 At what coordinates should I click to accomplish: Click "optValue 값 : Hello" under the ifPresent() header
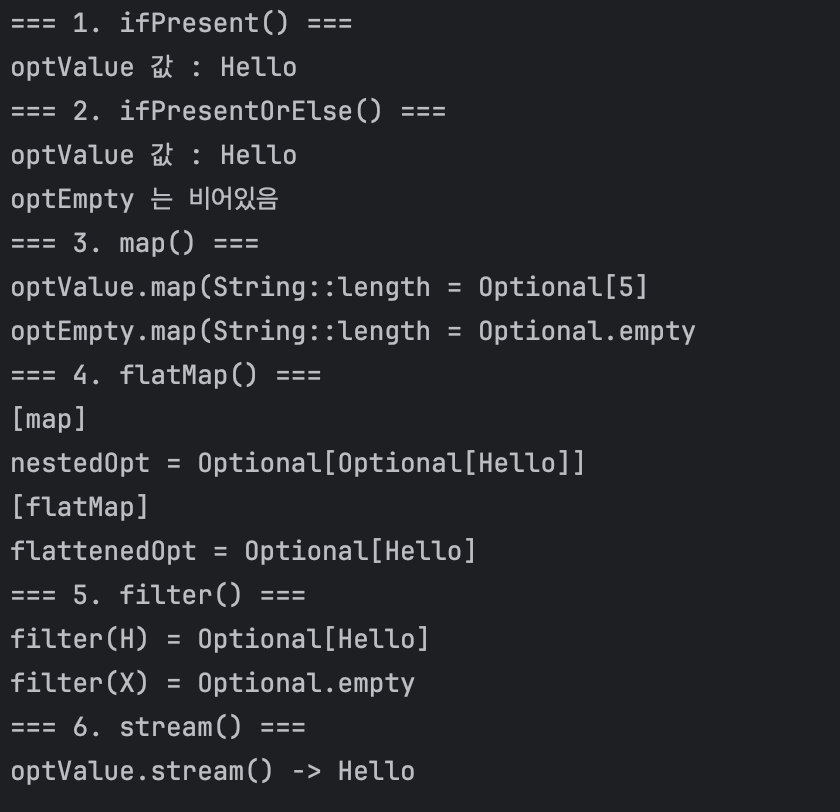tap(153, 67)
